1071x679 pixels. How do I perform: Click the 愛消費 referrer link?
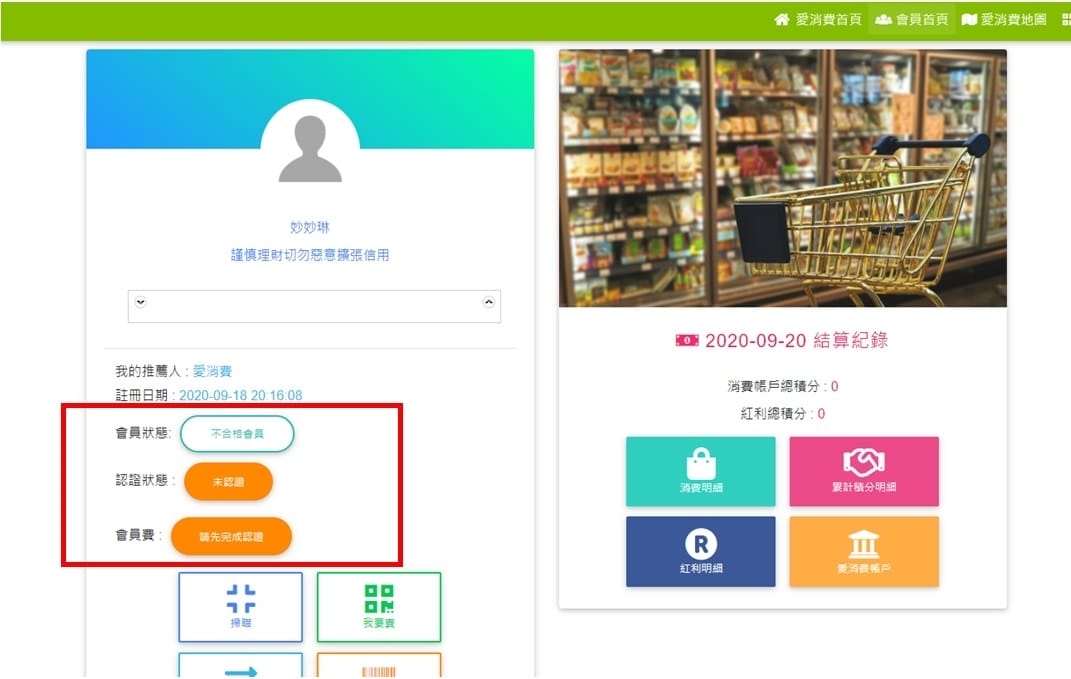[x=212, y=371]
